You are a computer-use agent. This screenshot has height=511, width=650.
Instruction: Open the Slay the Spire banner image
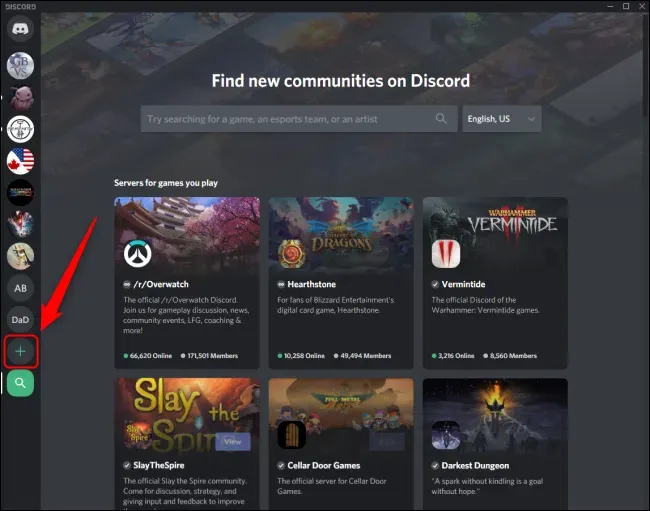tap(187, 416)
